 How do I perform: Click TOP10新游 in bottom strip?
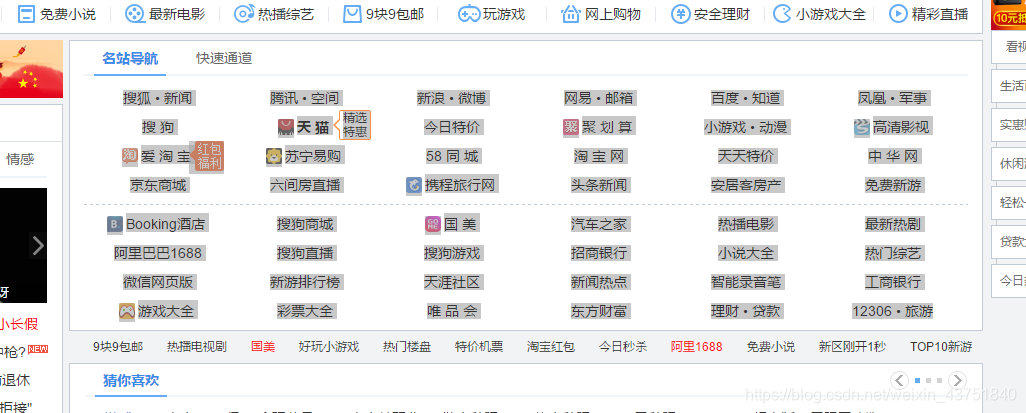(941, 347)
